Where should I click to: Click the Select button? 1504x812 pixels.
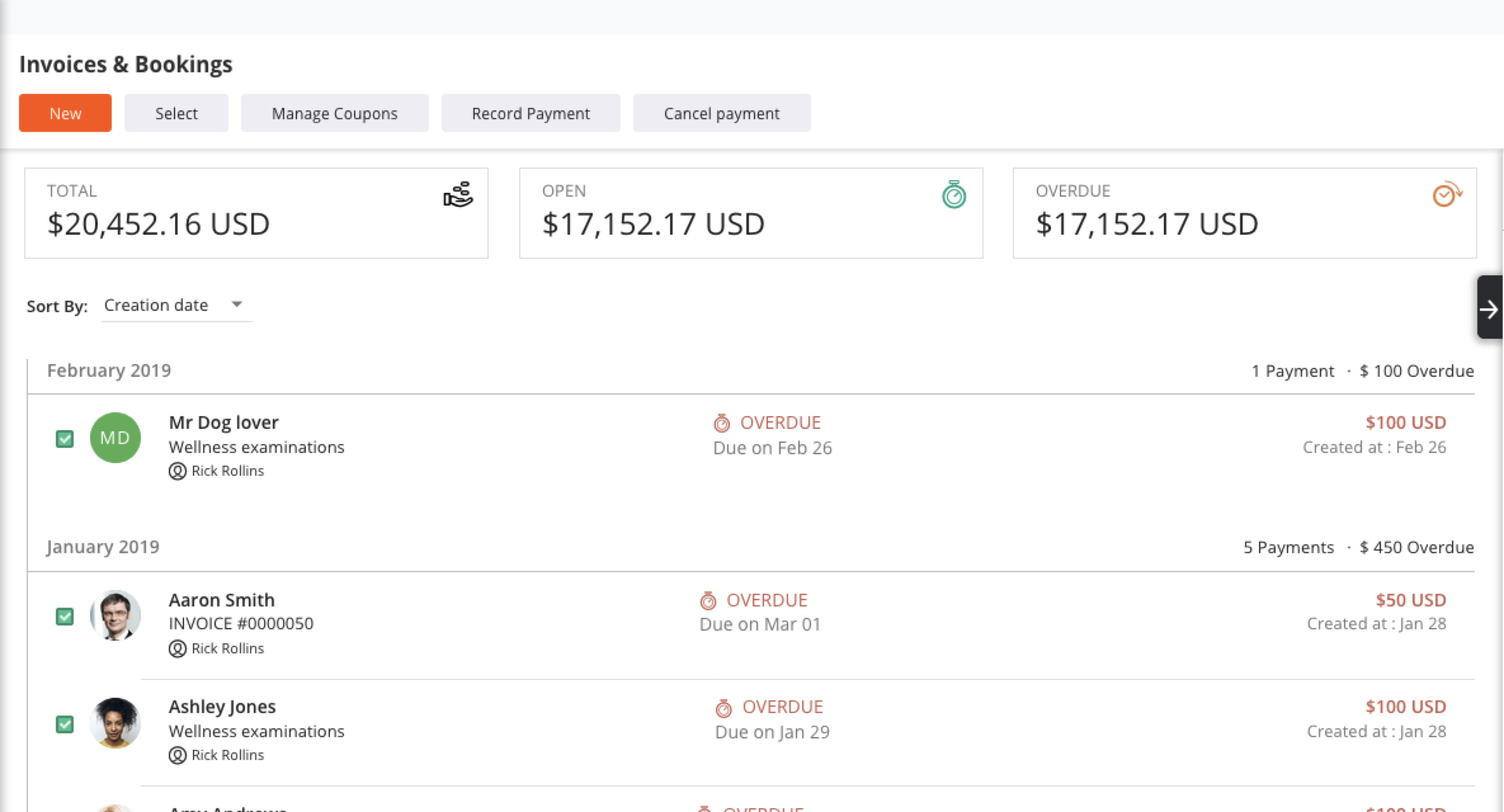coord(176,113)
